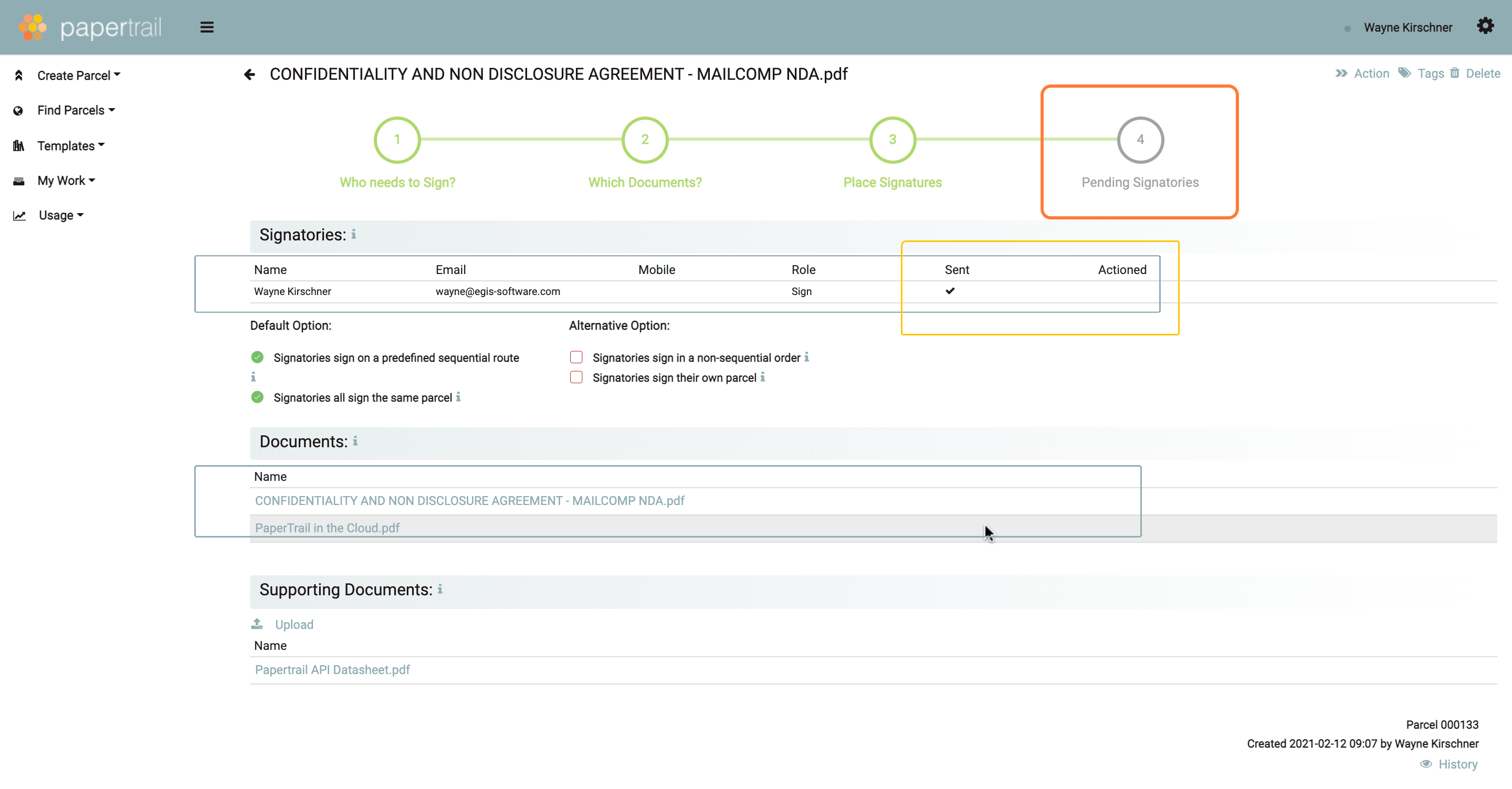Click the Role column header
The image size is (1512, 789).
point(803,269)
